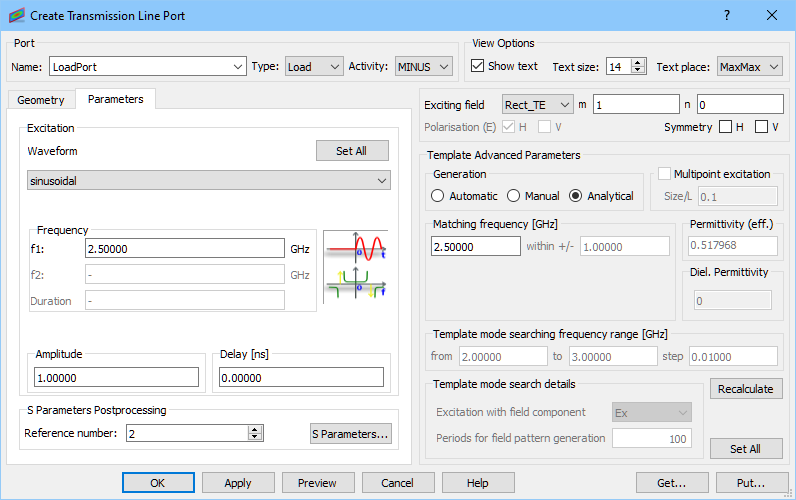
Task: Increase Text size with up arrow
Action: tap(638, 62)
